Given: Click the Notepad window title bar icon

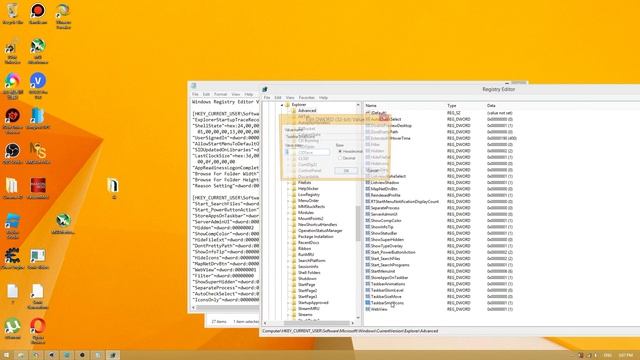Looking at the screenshot, I should click(194, 86).
